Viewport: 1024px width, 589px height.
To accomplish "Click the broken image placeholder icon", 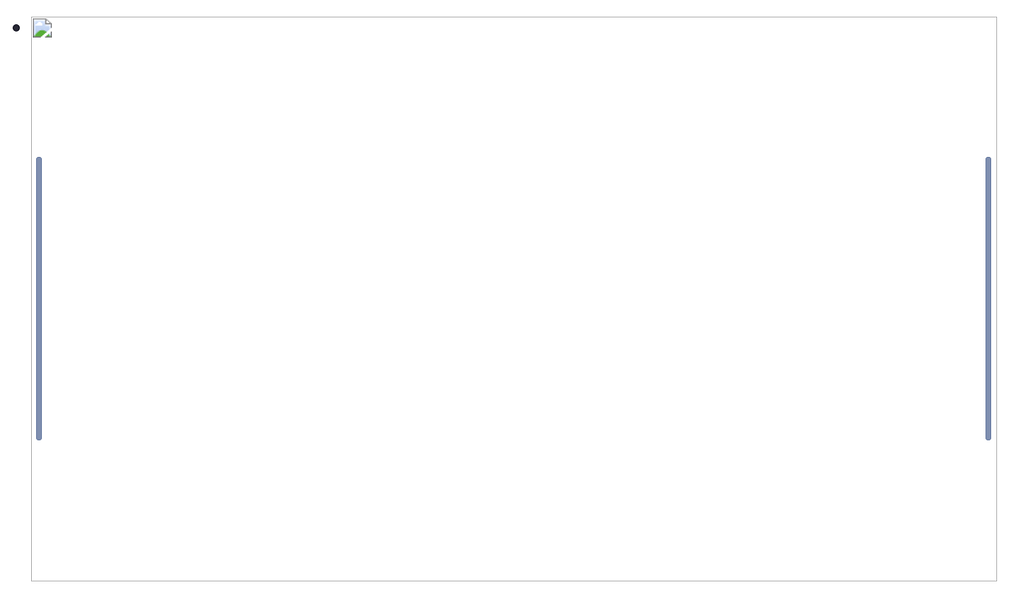I will pos(42,28).
